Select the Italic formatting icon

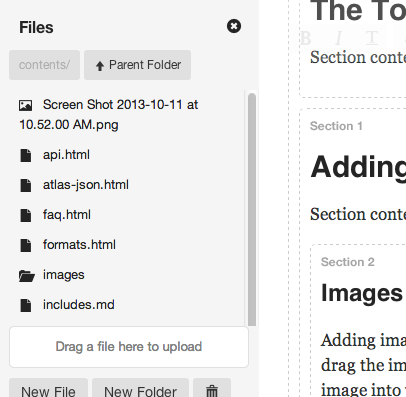click(338, 38)
